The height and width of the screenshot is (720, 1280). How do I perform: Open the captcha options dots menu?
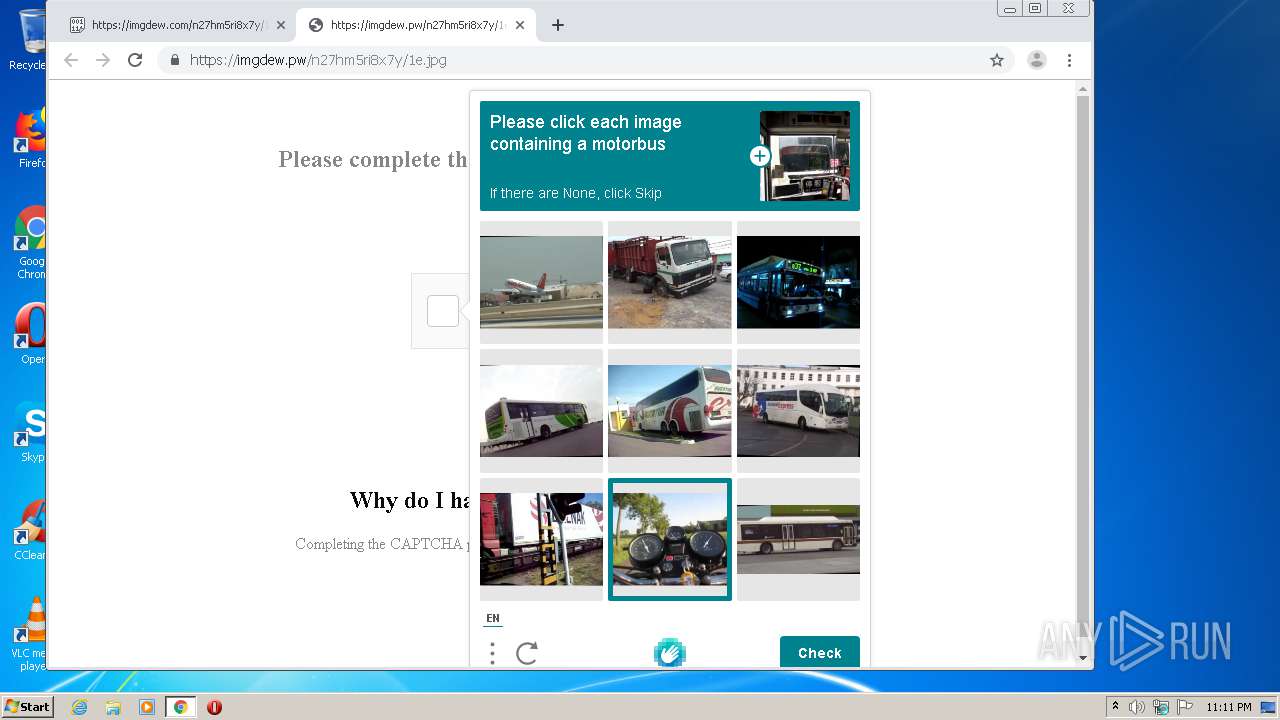tap(492, 654)
